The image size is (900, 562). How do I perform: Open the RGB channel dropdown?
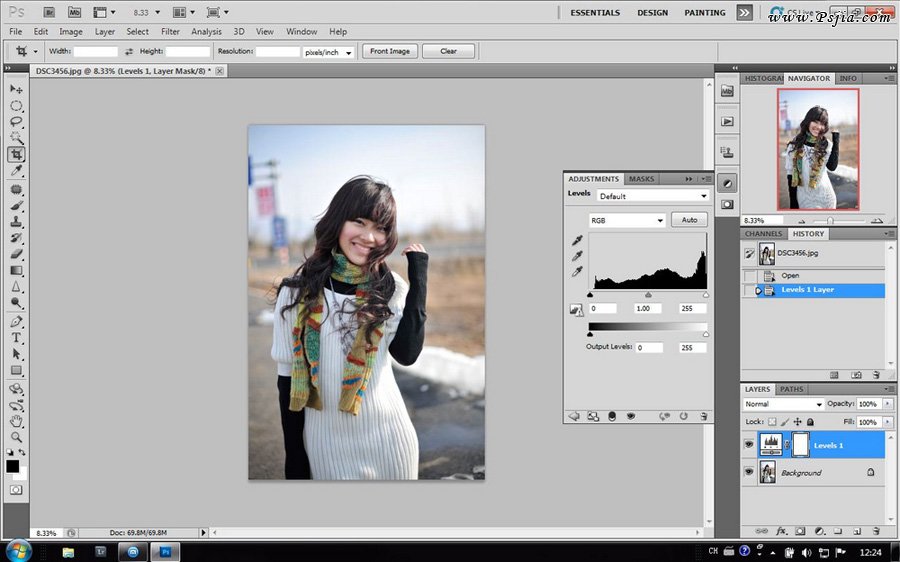[x=627, y=220]
